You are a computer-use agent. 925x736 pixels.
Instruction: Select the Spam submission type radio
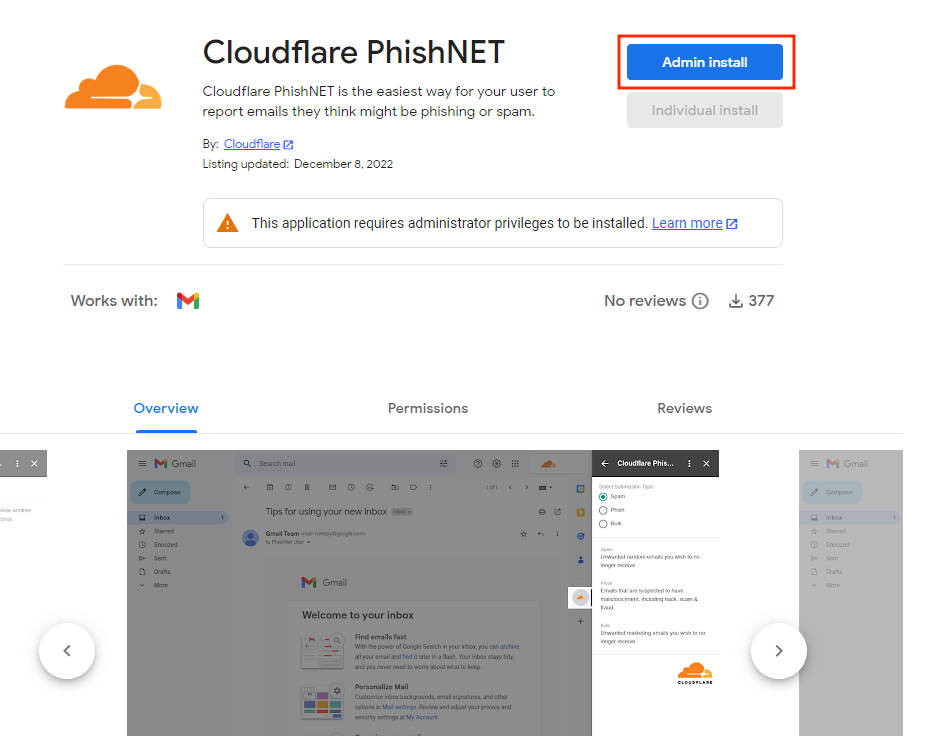(603, 496)
